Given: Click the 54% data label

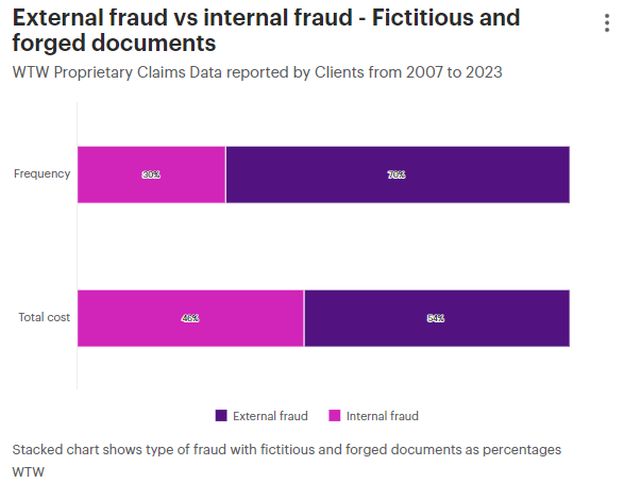Looking at the screenshot, I should point(436,318).
